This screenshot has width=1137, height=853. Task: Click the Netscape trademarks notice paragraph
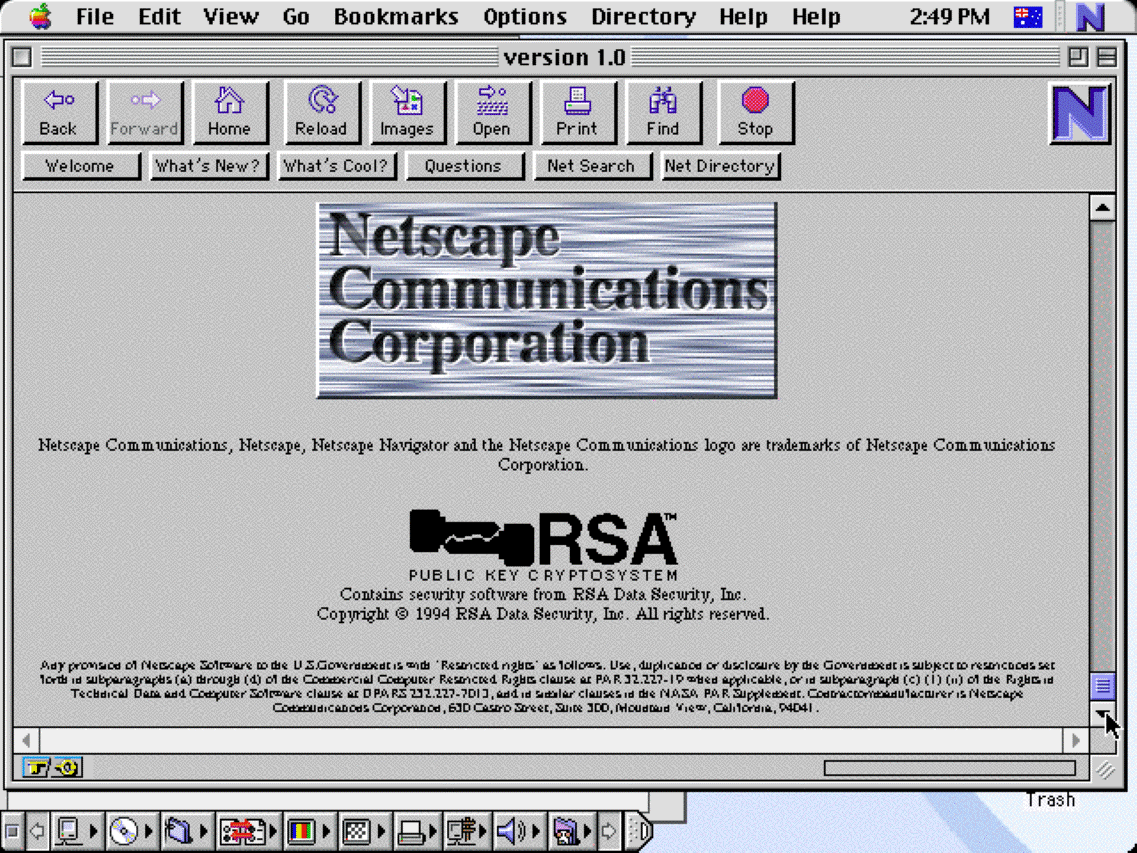pos(546,455)
